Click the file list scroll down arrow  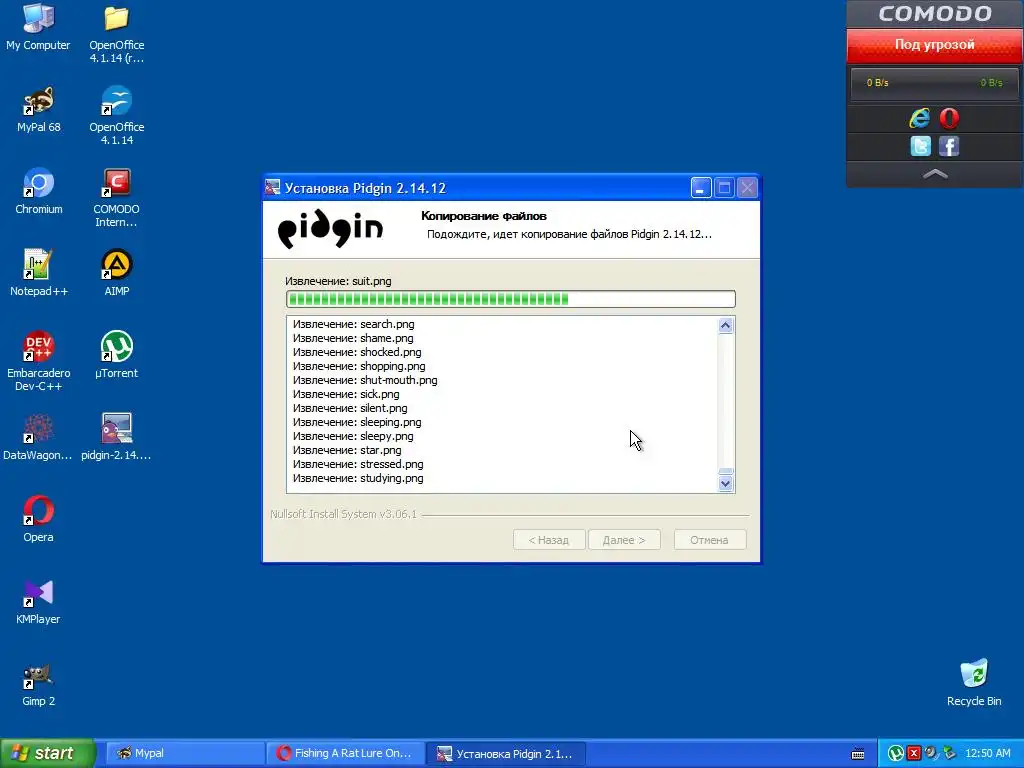tap(726, 484)
